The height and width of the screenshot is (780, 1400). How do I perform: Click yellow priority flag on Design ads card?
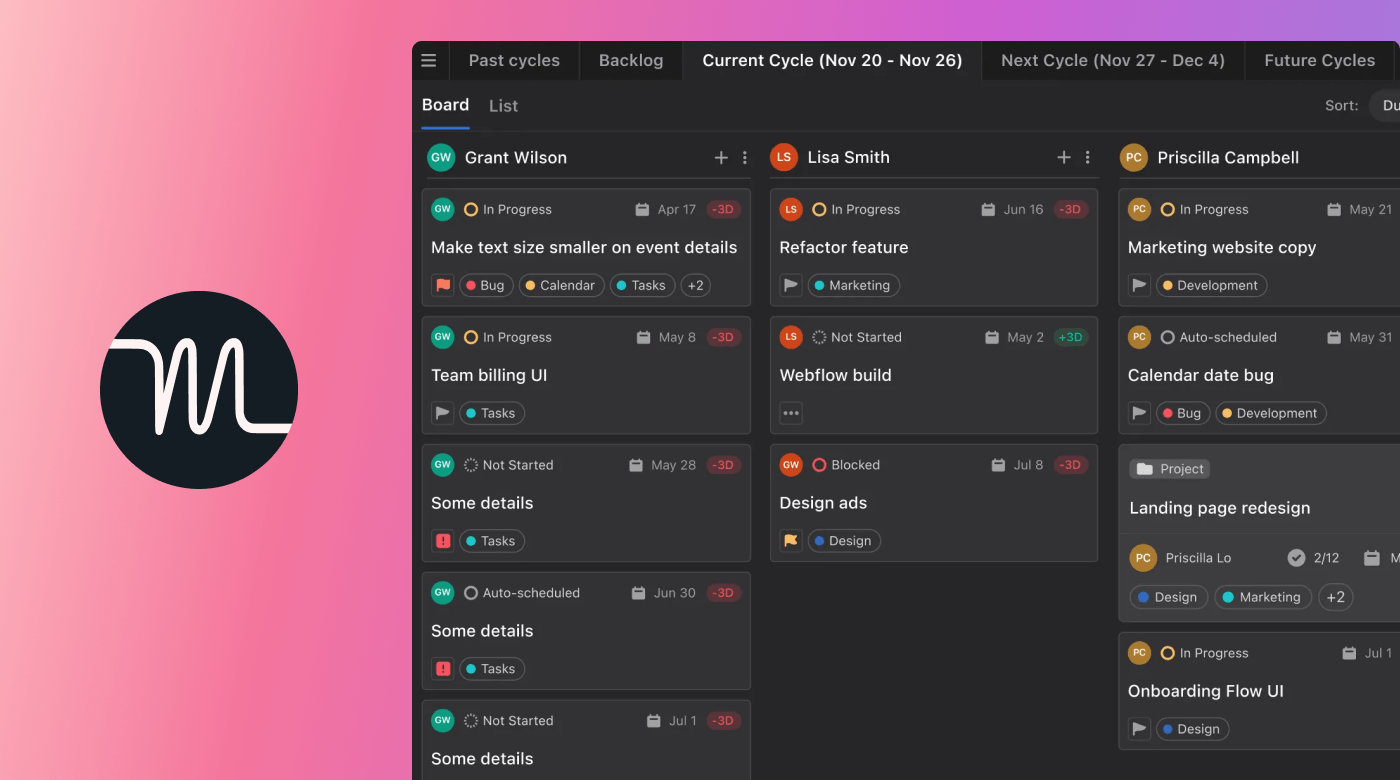pyautogui.click(x=791, y=541)
